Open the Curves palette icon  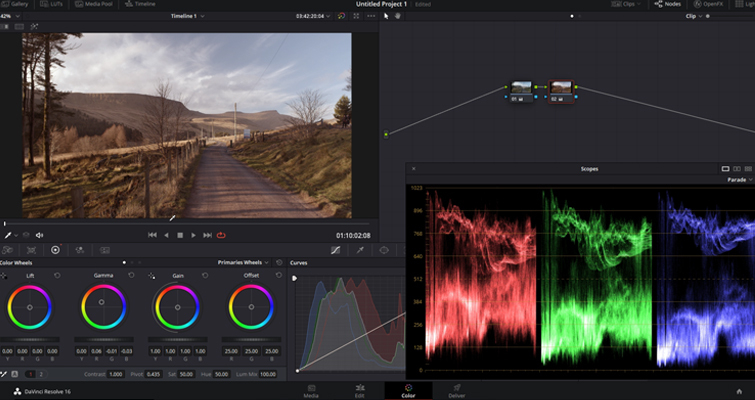(336, 250)
